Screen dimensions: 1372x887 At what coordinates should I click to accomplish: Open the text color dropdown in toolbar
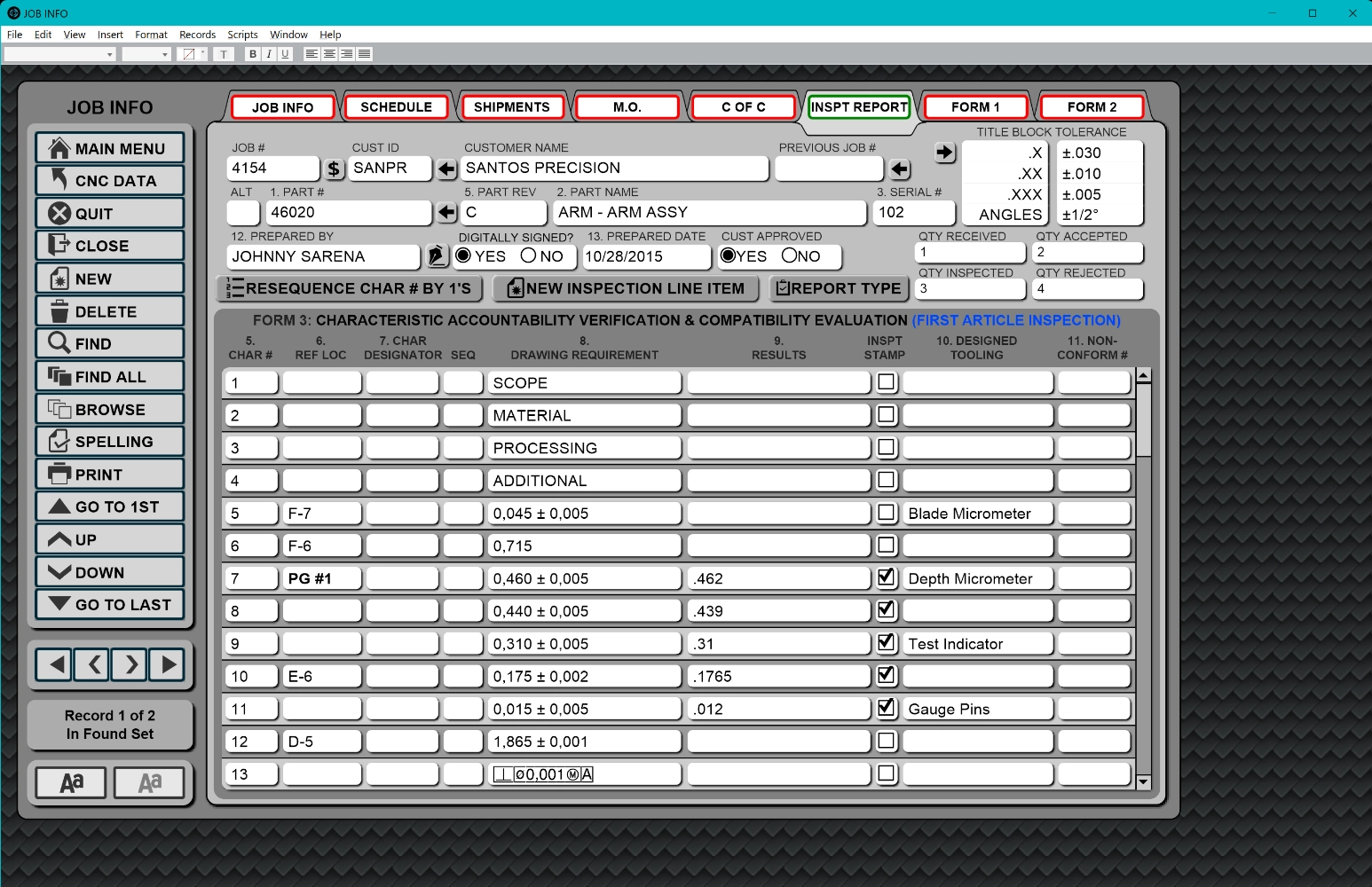coord(202,54)
